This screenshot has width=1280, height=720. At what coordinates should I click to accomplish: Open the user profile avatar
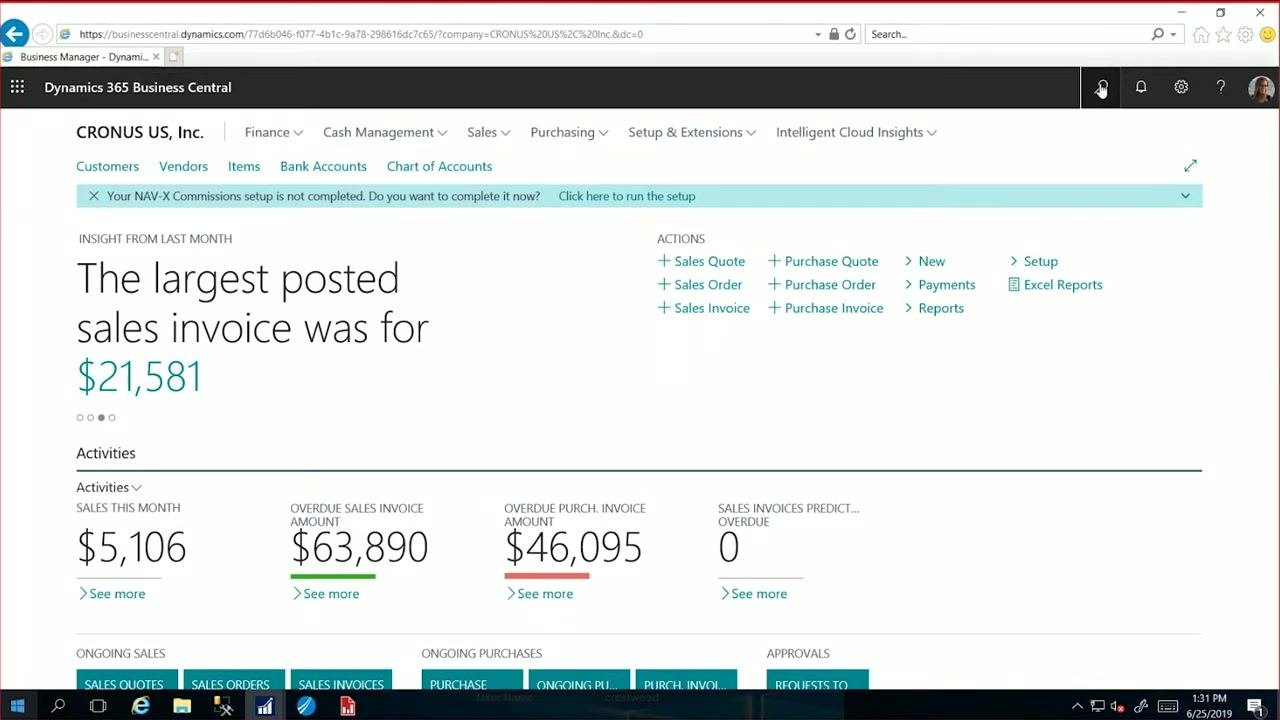click(1261, 88)
